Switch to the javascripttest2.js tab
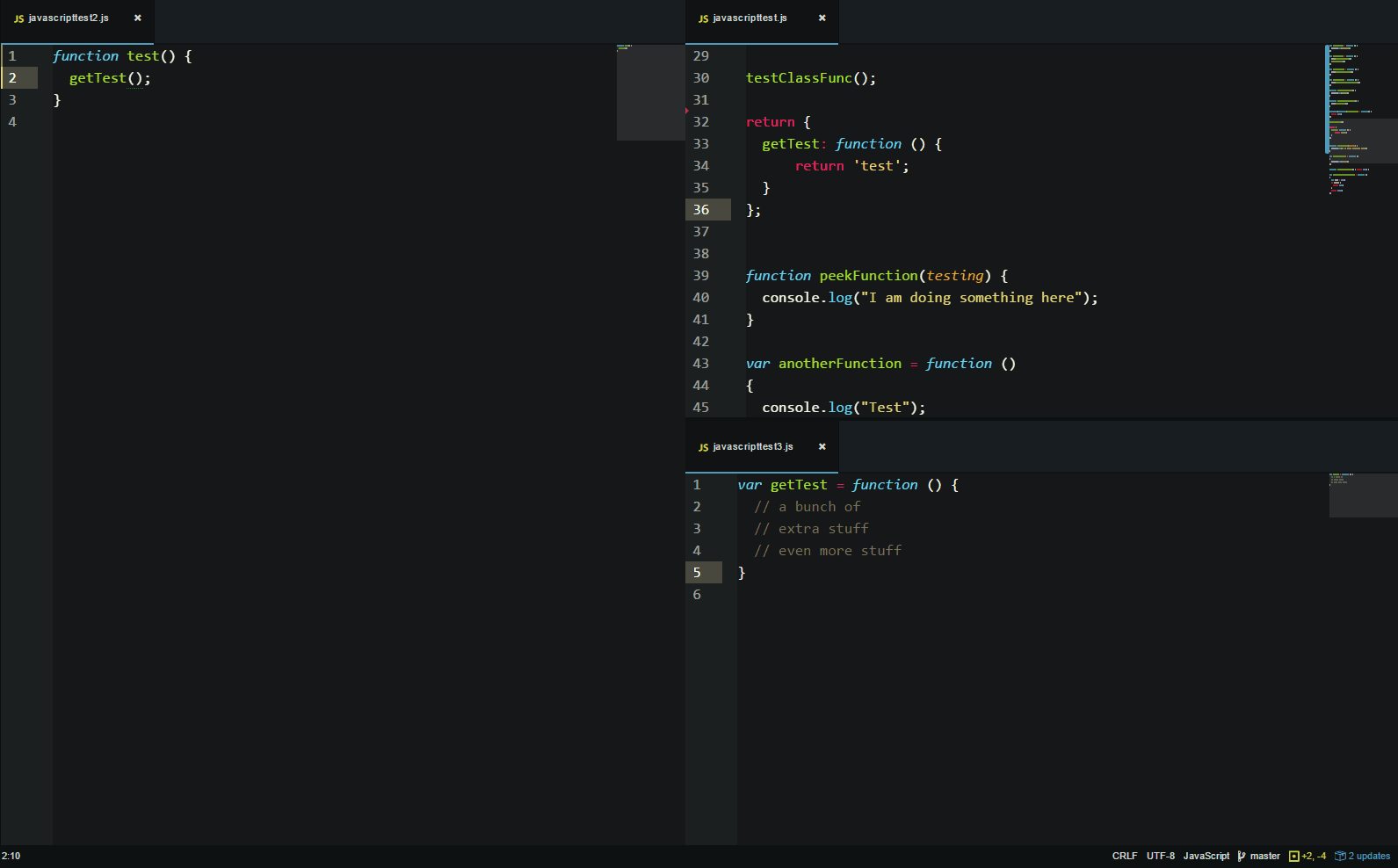Image resolution: width=1398 pixels, height=868 pixels. [69, 18]
